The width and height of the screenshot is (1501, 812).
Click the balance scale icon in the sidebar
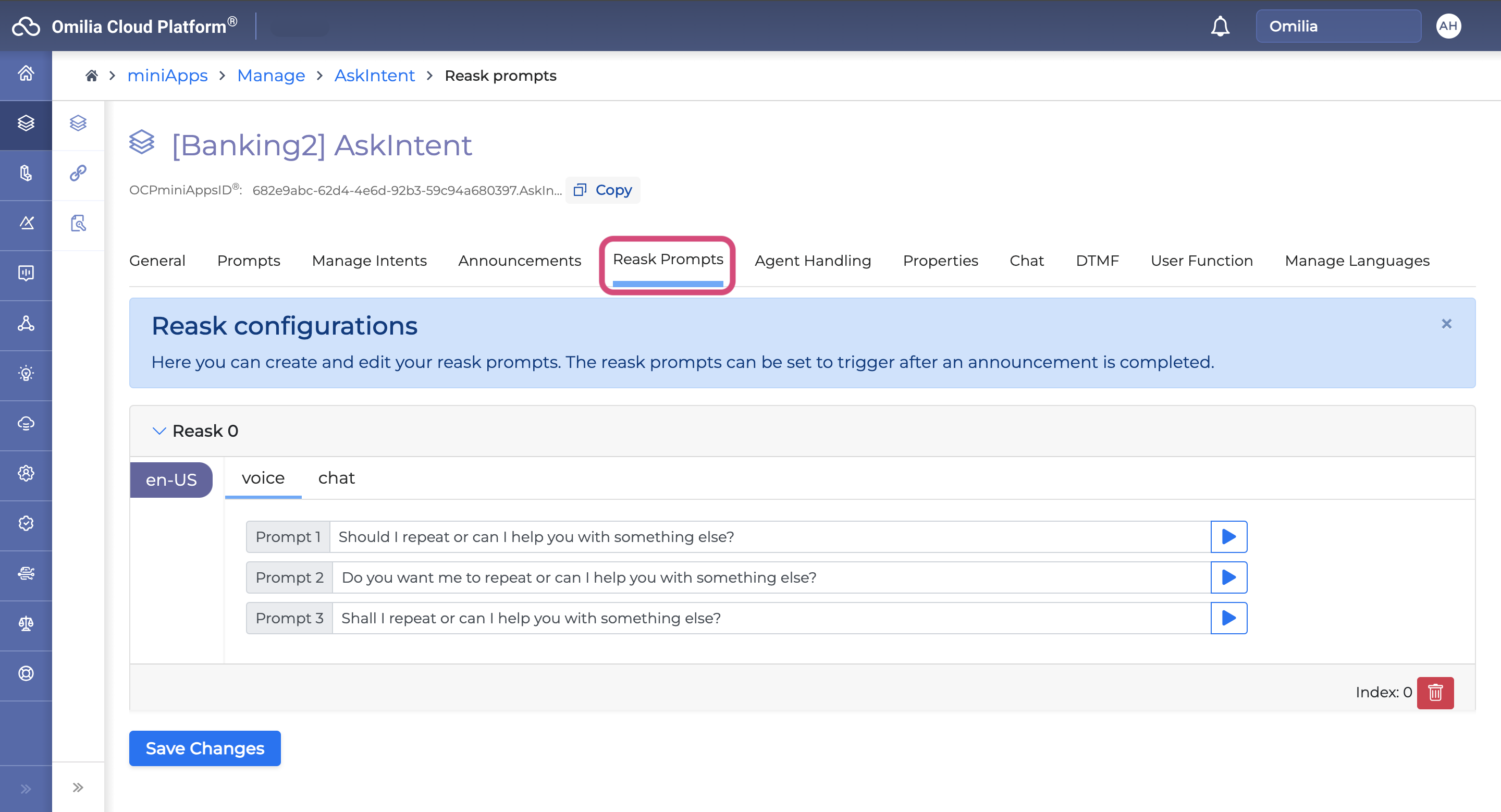[26, 623]
